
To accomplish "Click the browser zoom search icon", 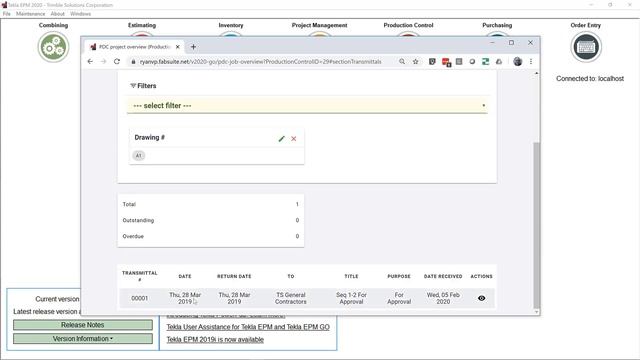I will coord(402,62).
